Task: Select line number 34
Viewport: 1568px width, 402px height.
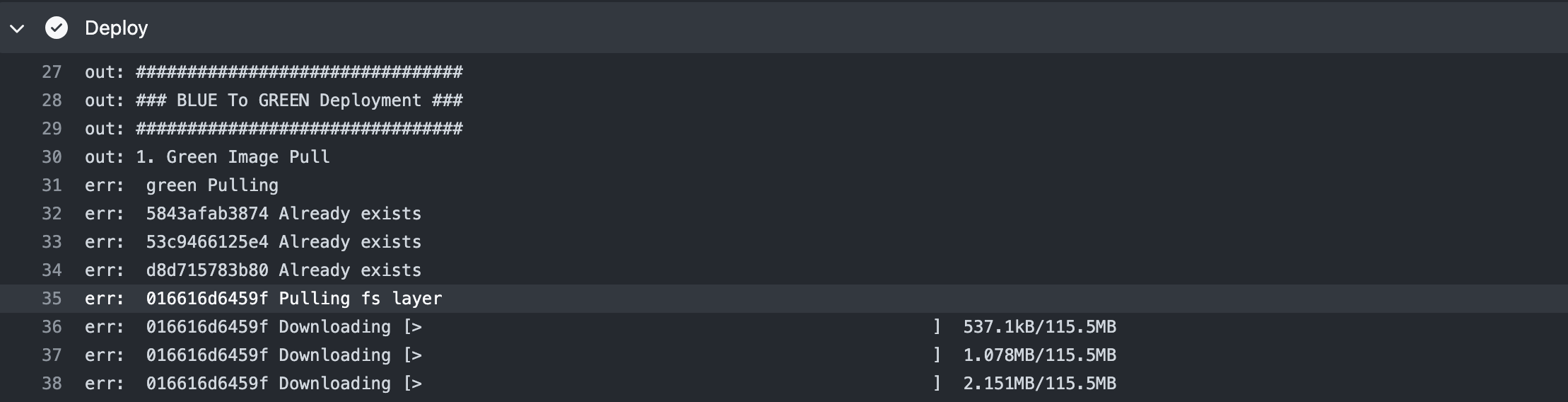Action: click(52, 270)
